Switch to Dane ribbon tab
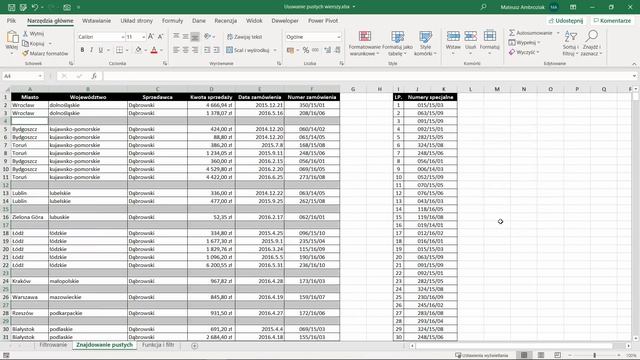 point(199,20)
